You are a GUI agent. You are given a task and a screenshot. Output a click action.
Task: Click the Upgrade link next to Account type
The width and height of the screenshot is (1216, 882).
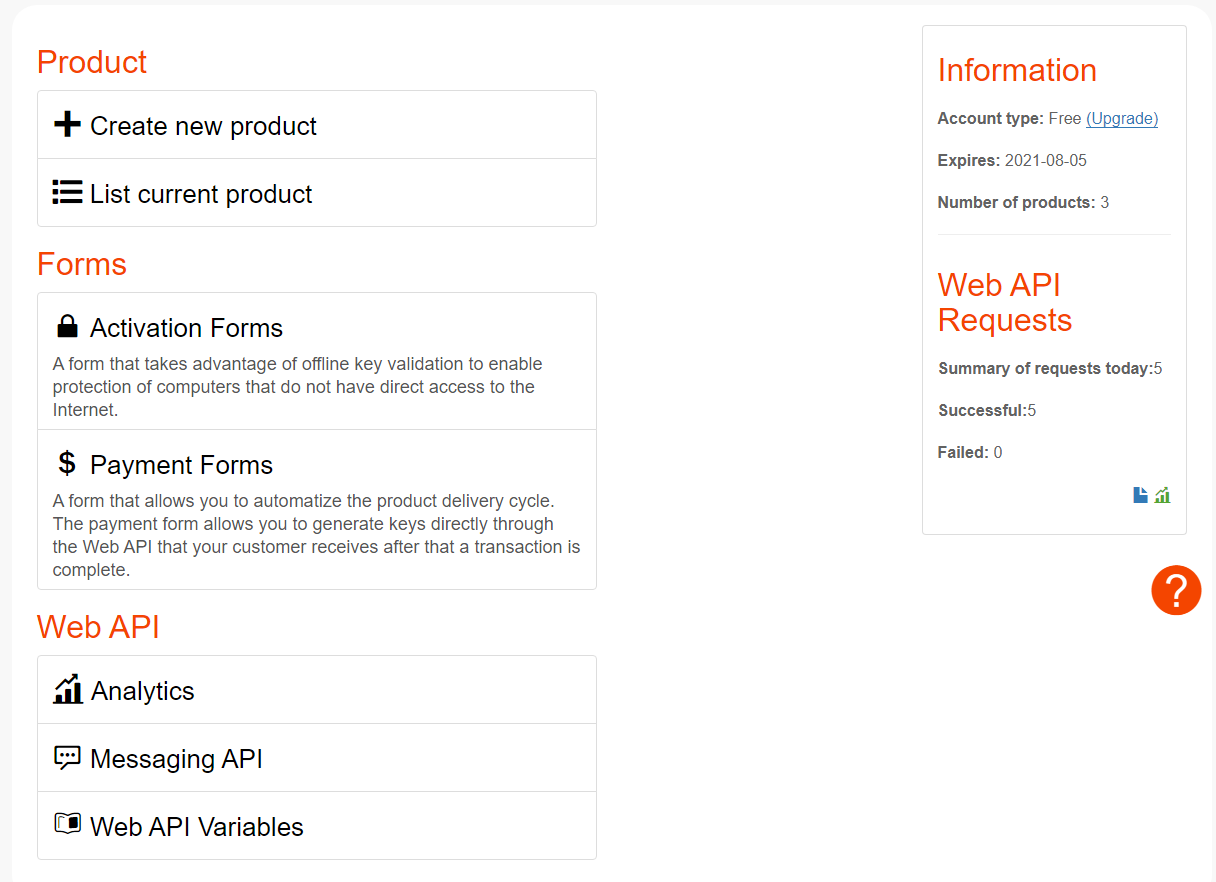(1122, 118)
